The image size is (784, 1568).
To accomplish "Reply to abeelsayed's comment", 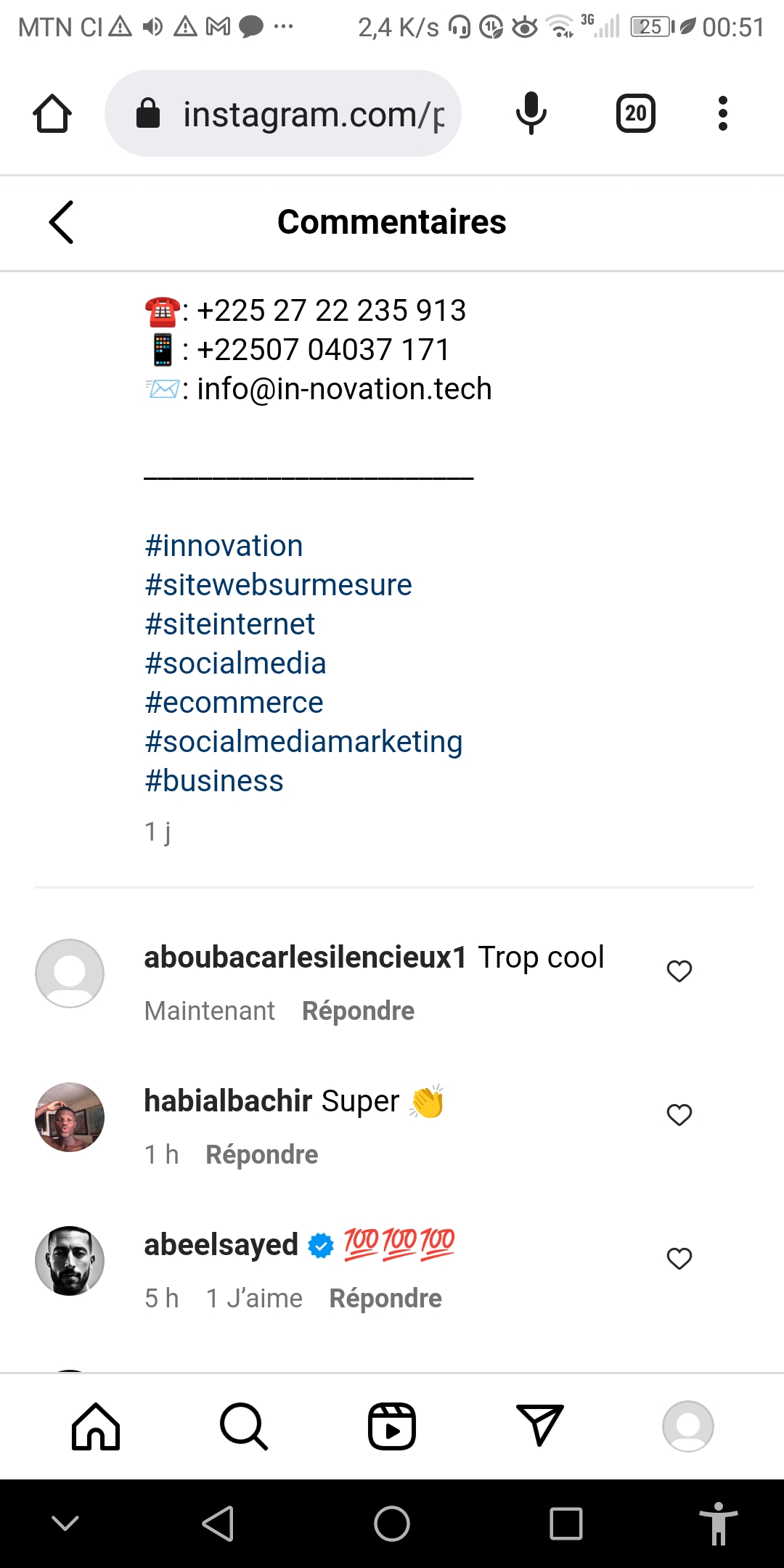I will 385,1299.
